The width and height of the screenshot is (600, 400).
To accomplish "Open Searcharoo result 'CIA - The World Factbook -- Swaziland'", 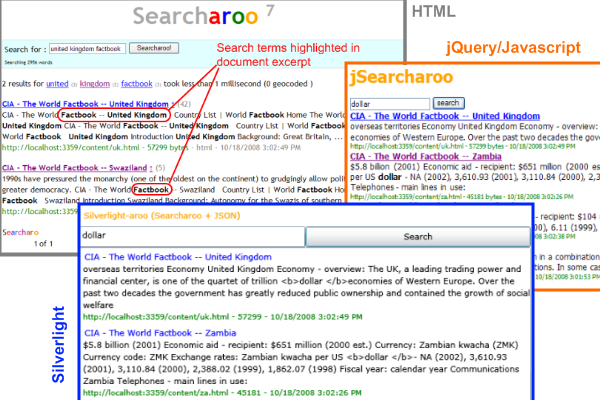I will pyautogui.click(x=74, y=168).
